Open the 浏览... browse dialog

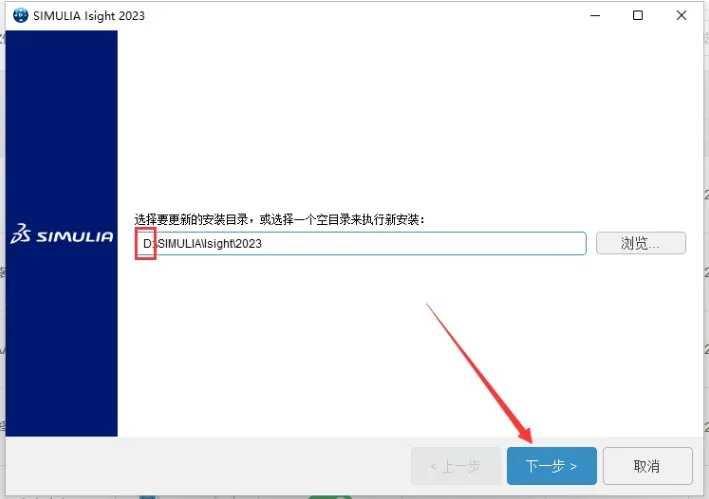click(x=641, y=243)
